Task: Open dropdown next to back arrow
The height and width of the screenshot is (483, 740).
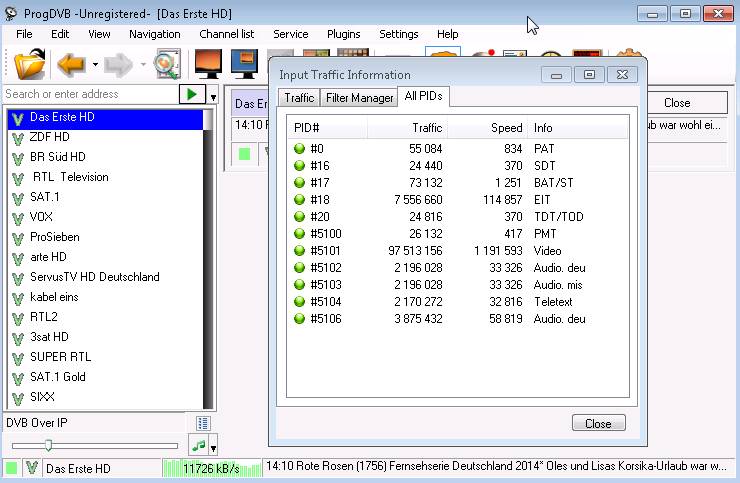Action: pos(95,65)
